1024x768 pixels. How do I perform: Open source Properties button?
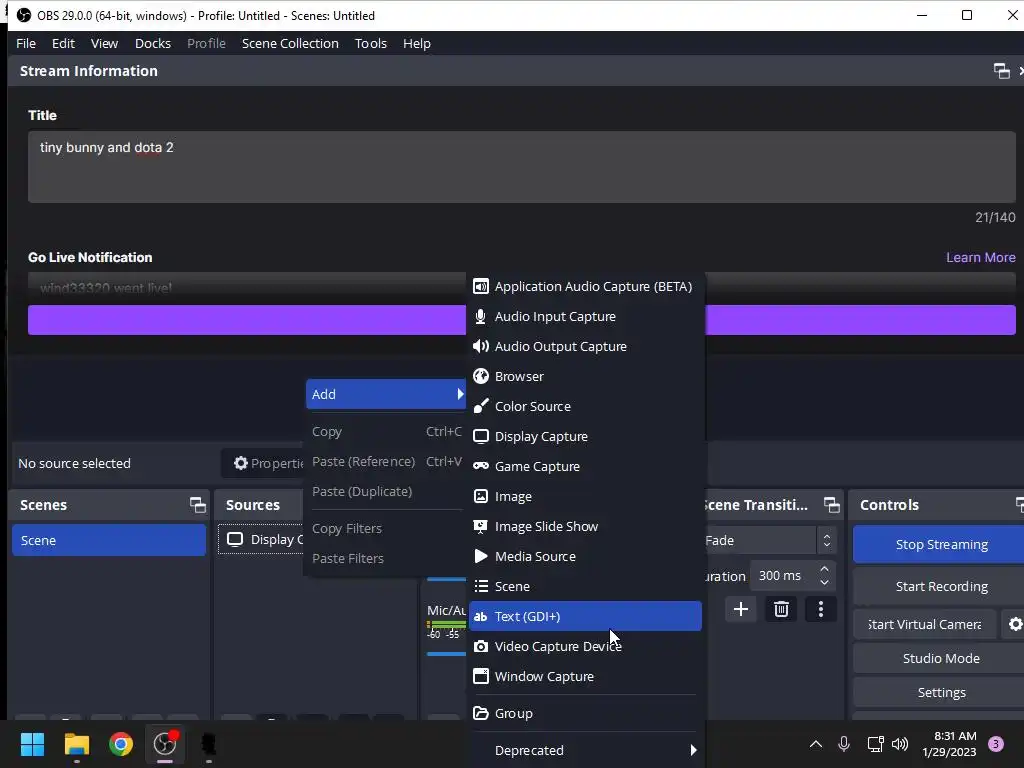pyautogui.click(x=264, y=463)
